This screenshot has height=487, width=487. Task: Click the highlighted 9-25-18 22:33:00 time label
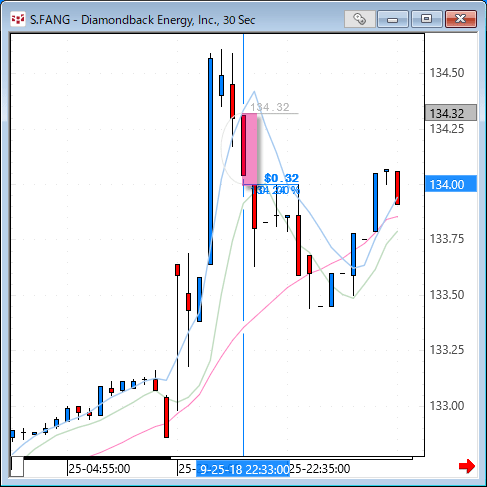coord(243,469)
